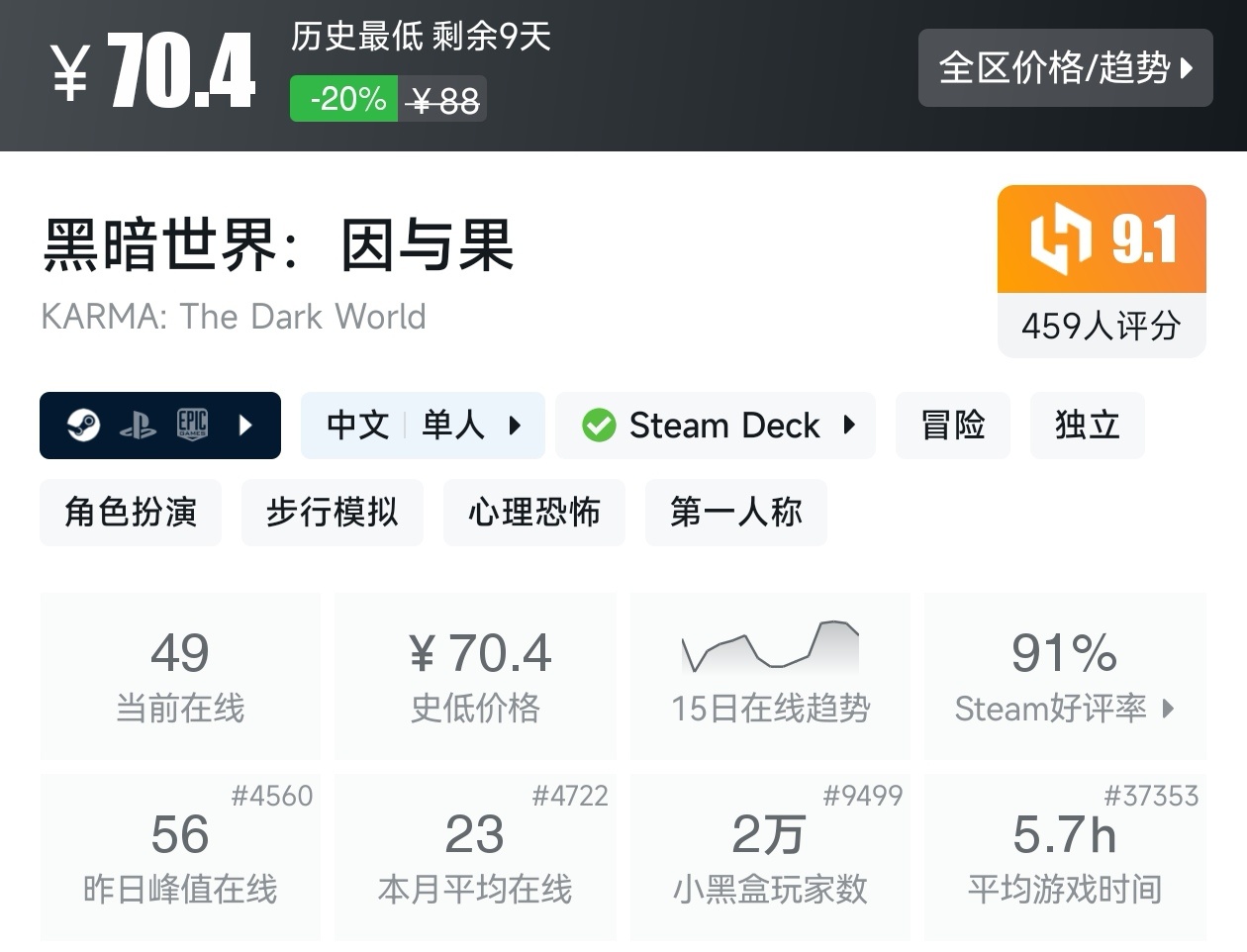Expand the 中文 单人 details
This screenshot has width=1247, height=952.
[x=516, y=426]
